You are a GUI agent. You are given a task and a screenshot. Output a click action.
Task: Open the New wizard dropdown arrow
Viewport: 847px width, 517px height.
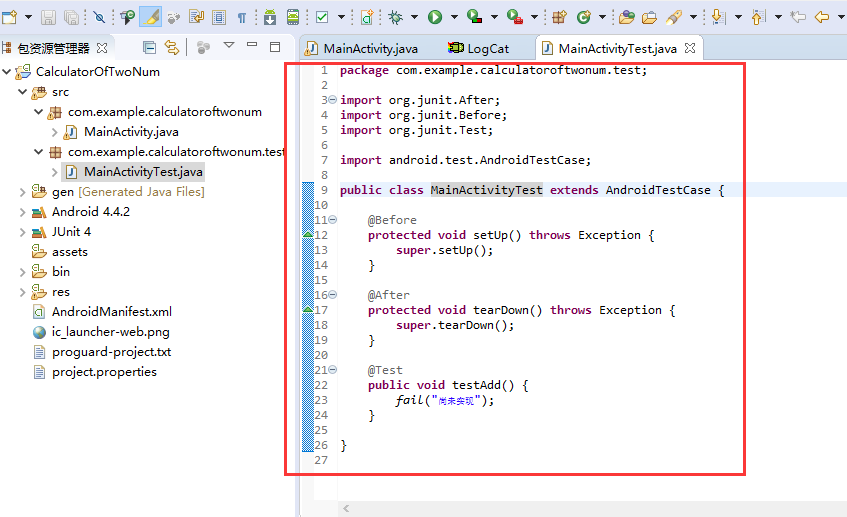(x=28, y=17)
